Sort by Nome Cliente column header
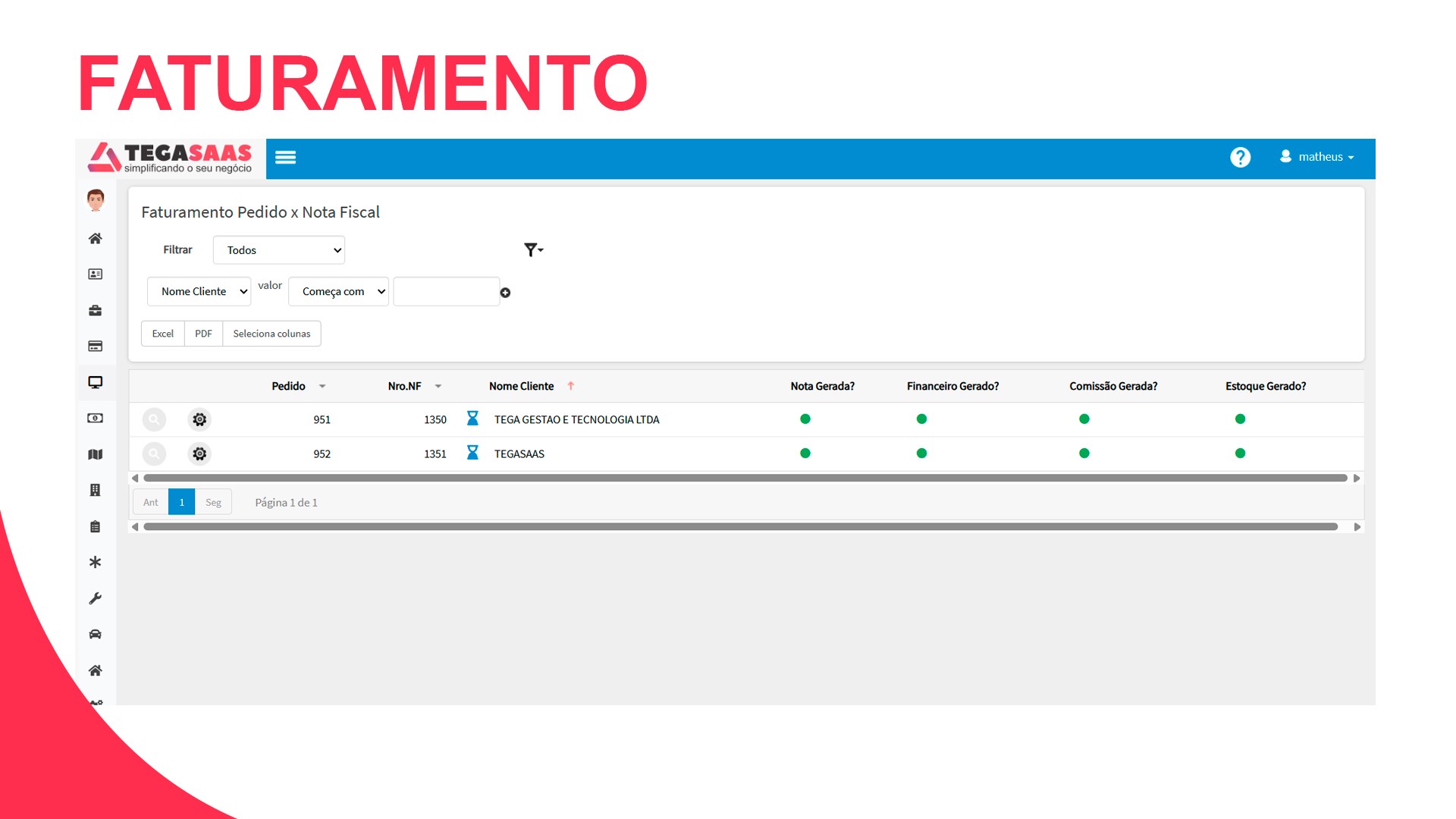This screenshot has width=1456, height=819. pos(522,386)
